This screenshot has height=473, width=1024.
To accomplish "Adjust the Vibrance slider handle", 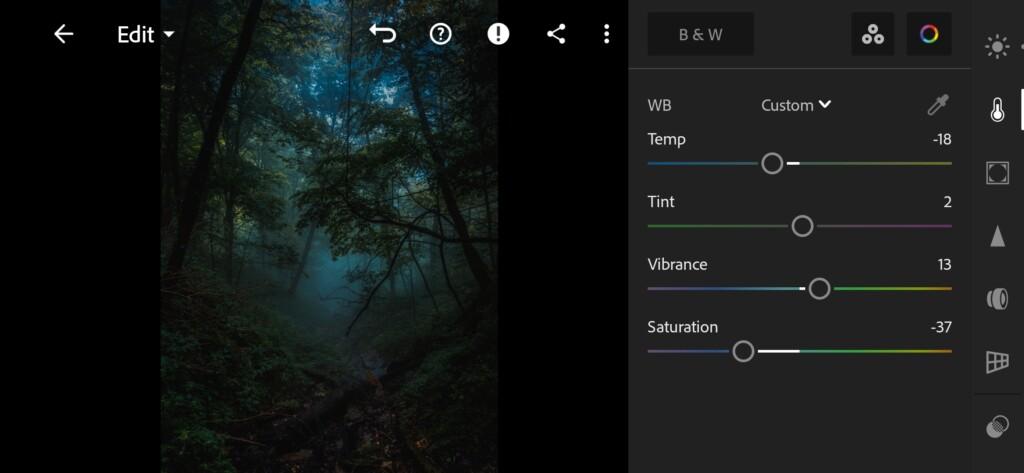I will point(819,289).
